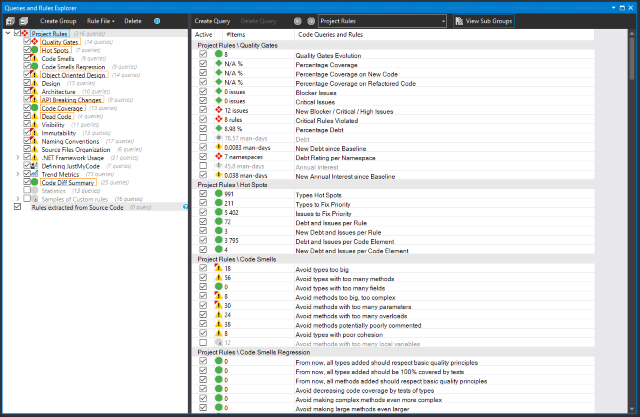Click the green diamond icon on Percentage Debt row
The height and width of the screenshot is (417, 640).
[219, 129]
